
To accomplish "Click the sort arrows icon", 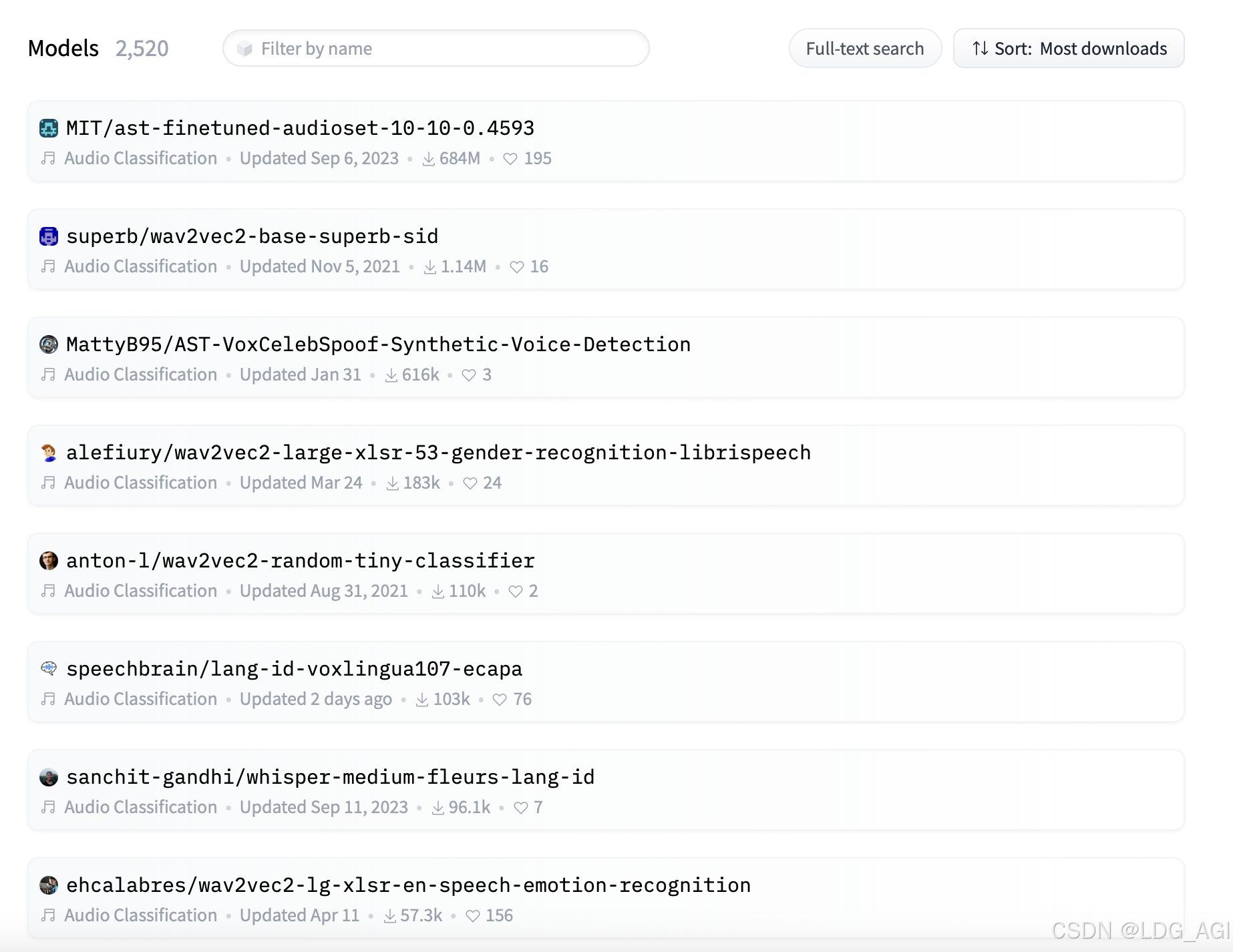I will [x=980, y=48].
